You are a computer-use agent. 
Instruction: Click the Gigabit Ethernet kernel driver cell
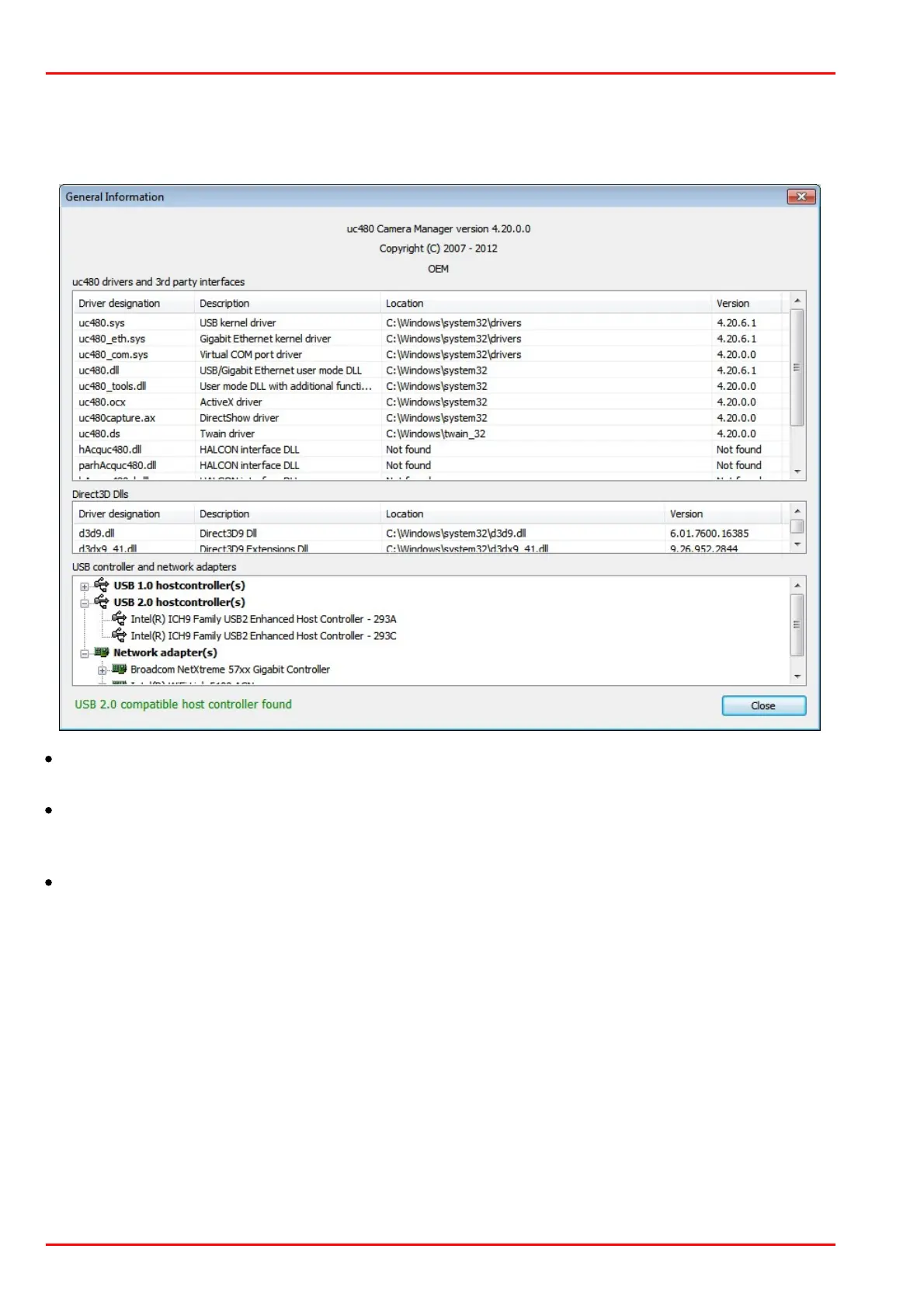click(x=265, y=339)
